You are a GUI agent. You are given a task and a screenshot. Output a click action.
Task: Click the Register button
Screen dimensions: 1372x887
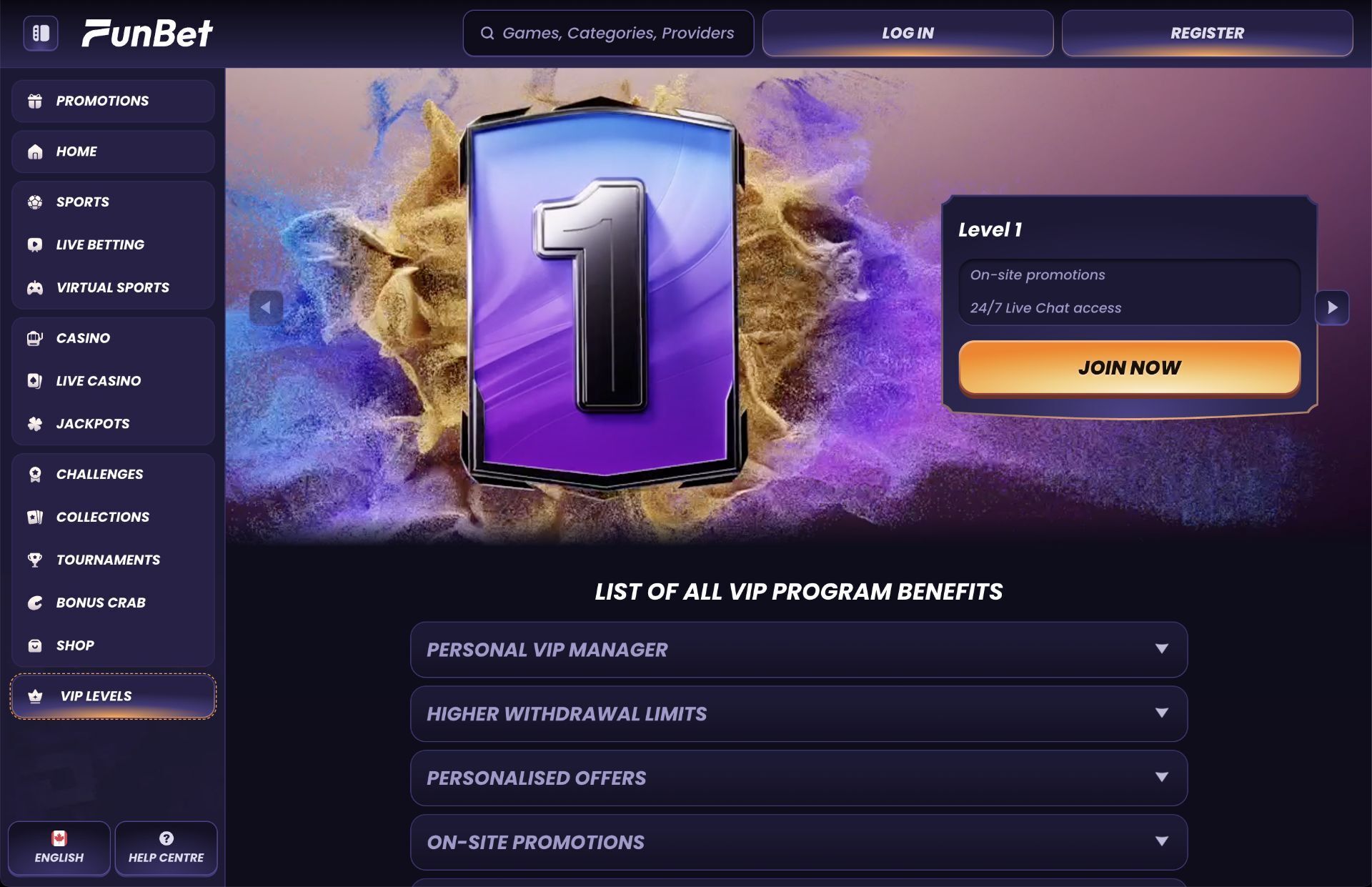point(1207,33)
